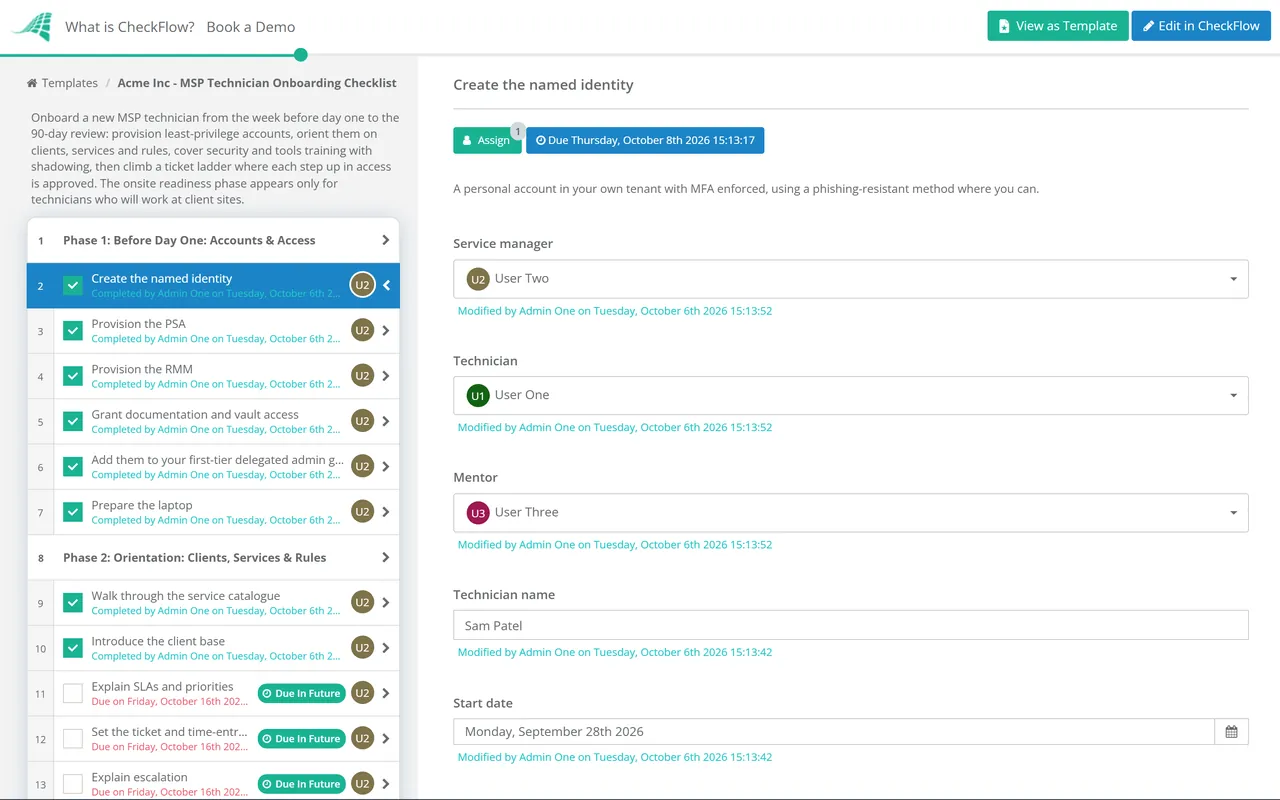Image resolution: width=1280 pixels, height=800 pixels.
Task: Click the Start date input field
Action: (x=834, y=732)
